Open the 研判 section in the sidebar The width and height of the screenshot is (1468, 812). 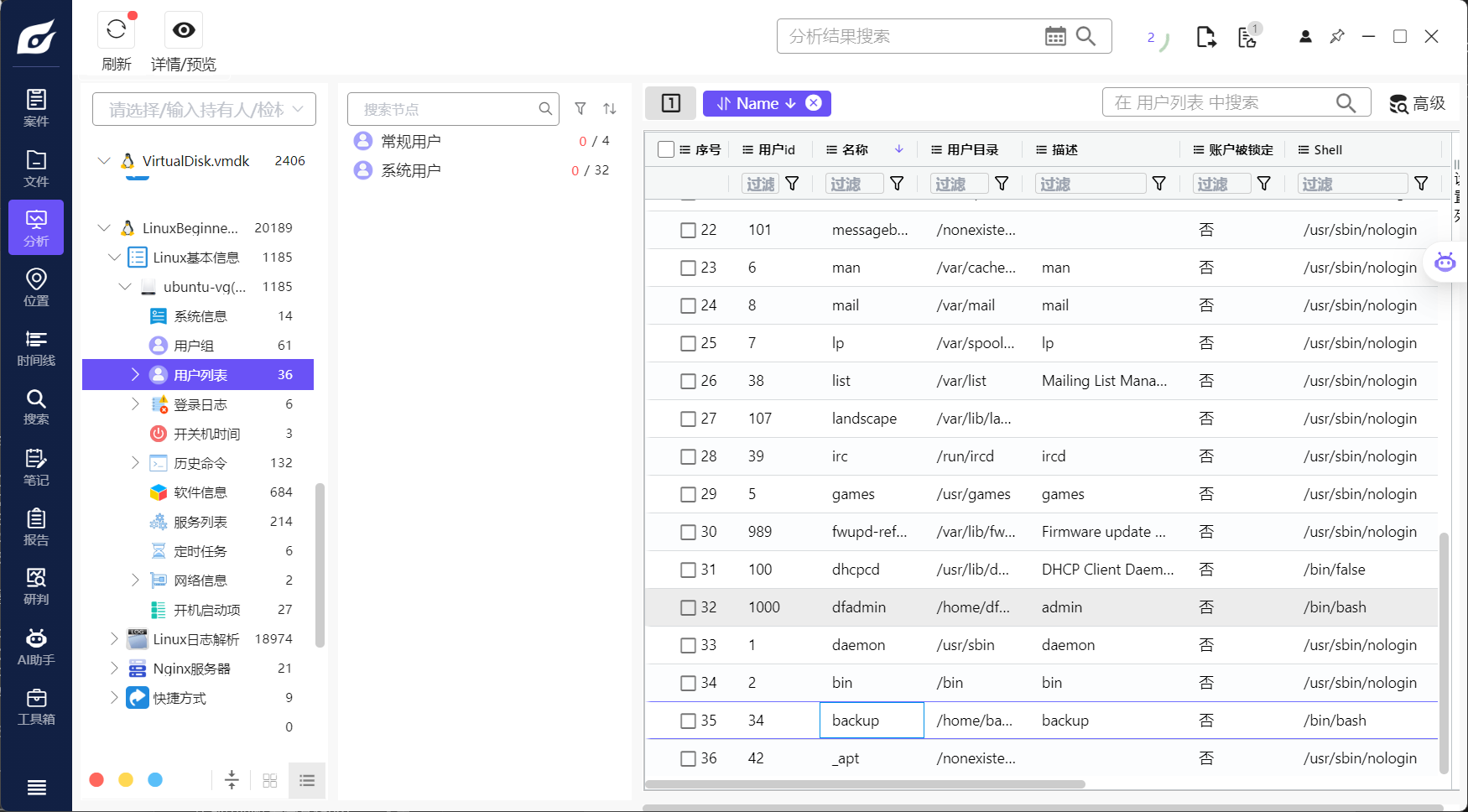point(36,586)
